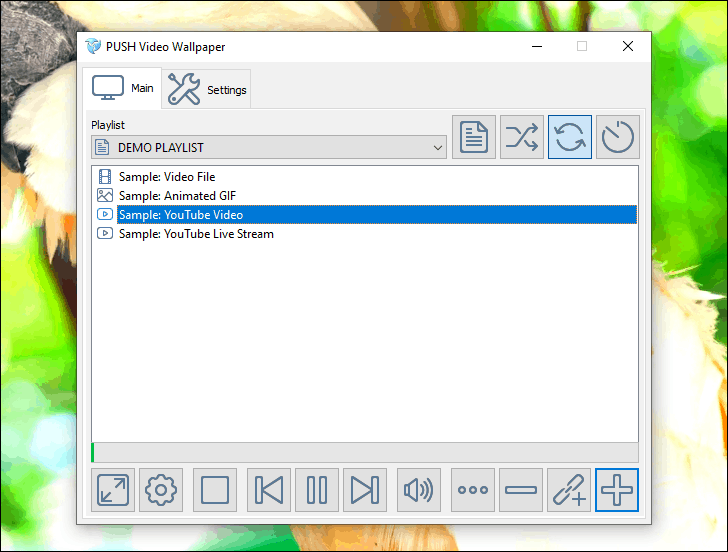The width and height of the screenshot is (728, 552).
Task: Adjust volume with the speaker button
Action: (419, 490)
